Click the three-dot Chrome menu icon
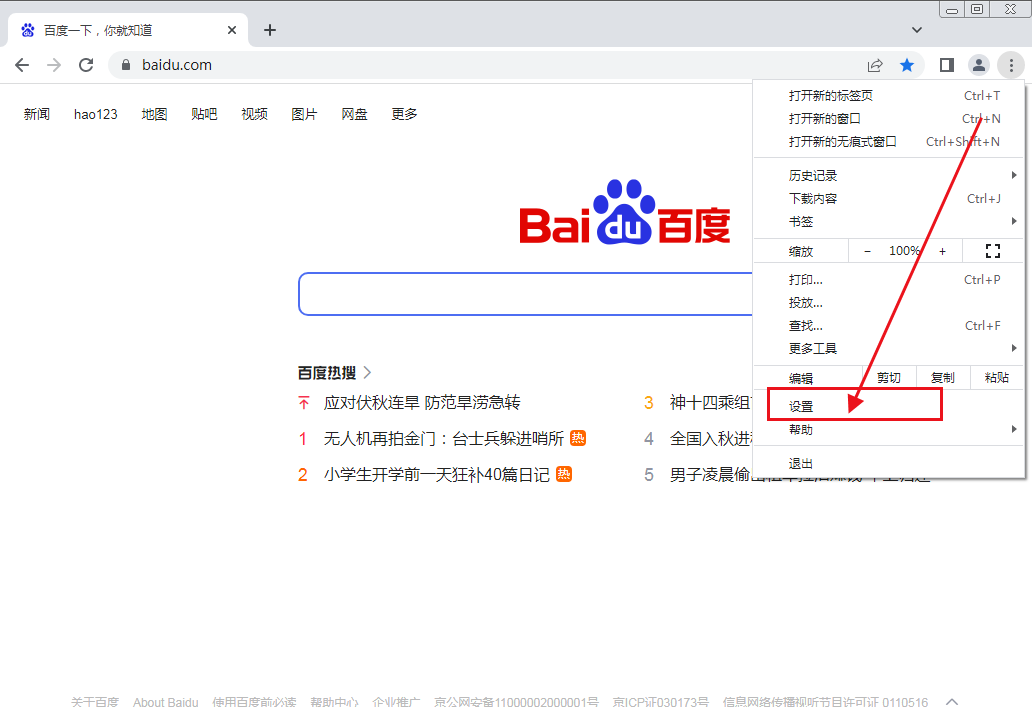1032x707 pixels. [1011, 65]
